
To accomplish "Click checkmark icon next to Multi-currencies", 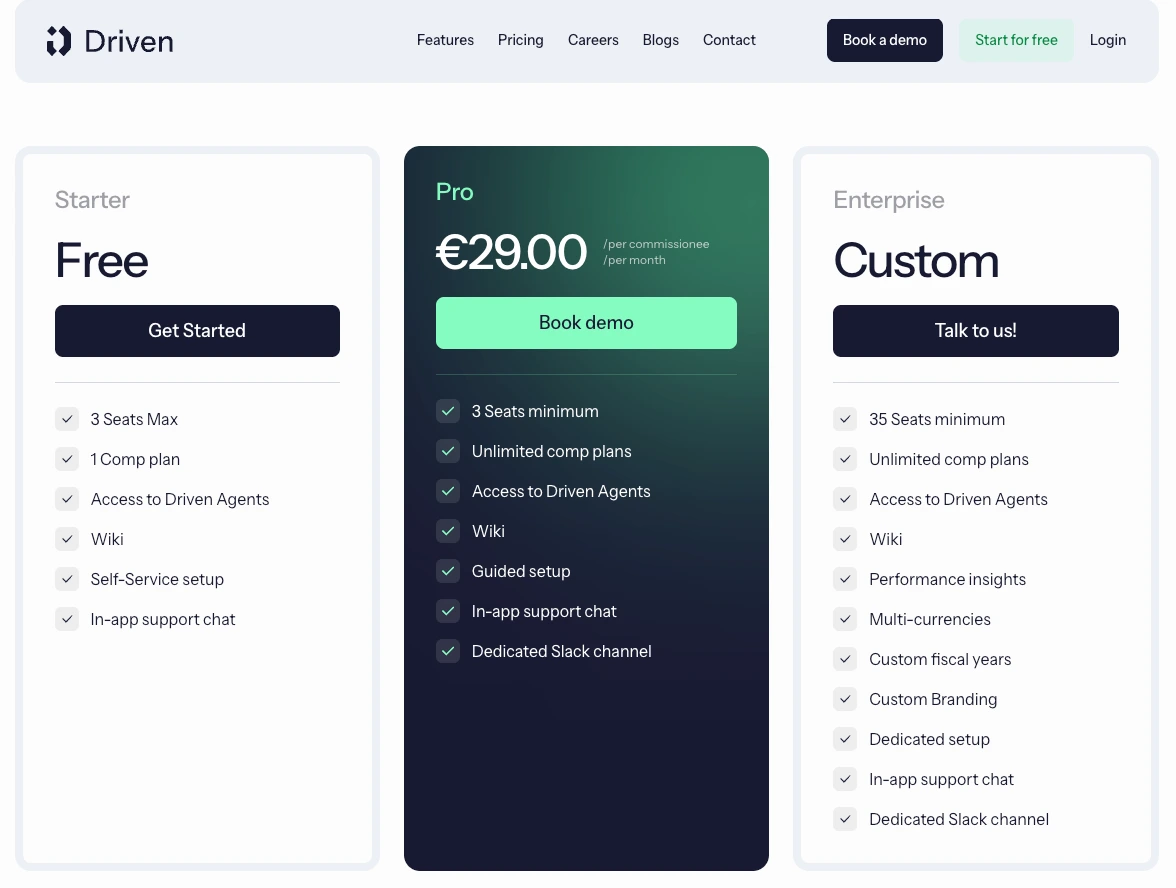I will coord(845,620).
